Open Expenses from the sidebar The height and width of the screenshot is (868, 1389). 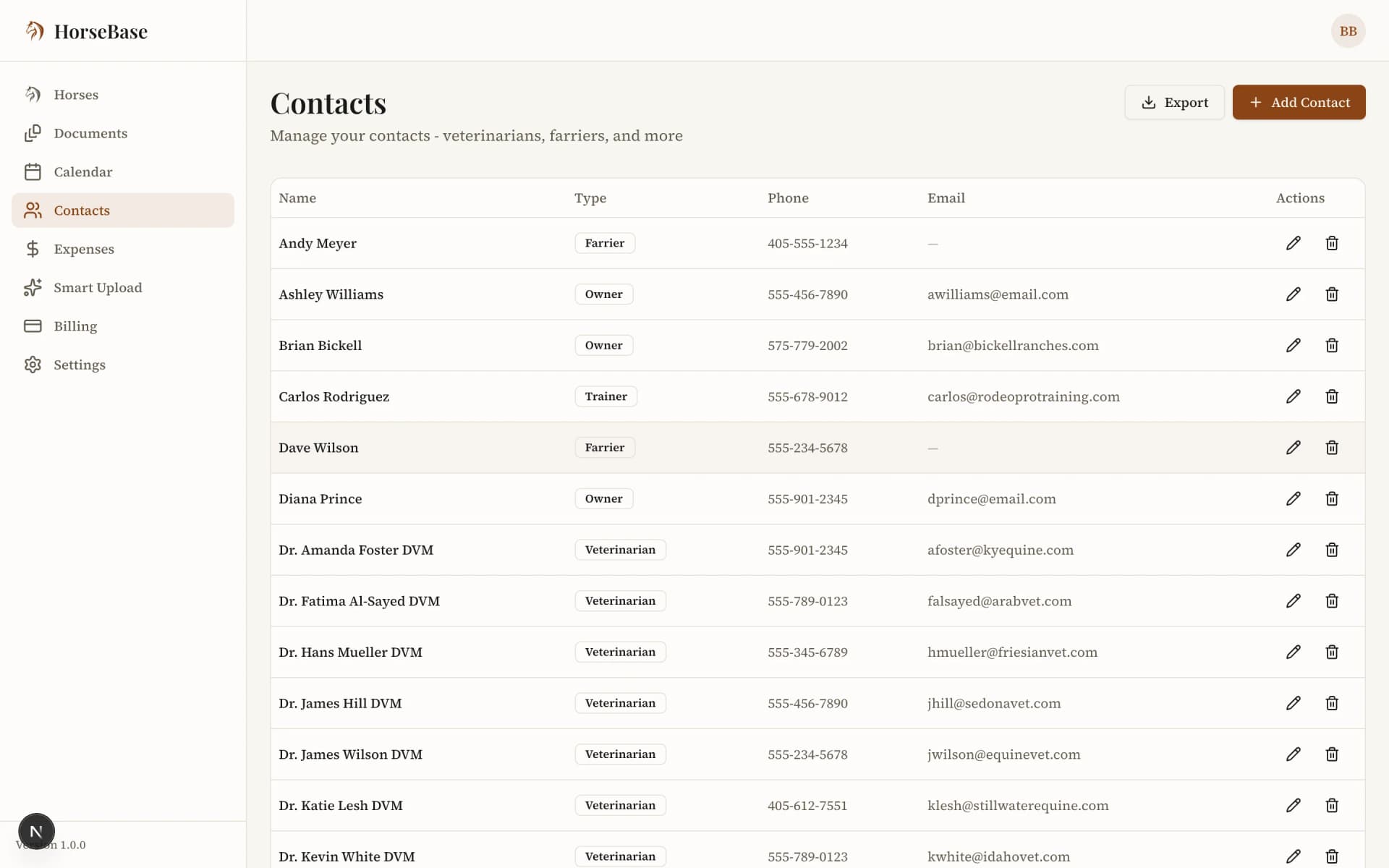click(x=83, y=249)
